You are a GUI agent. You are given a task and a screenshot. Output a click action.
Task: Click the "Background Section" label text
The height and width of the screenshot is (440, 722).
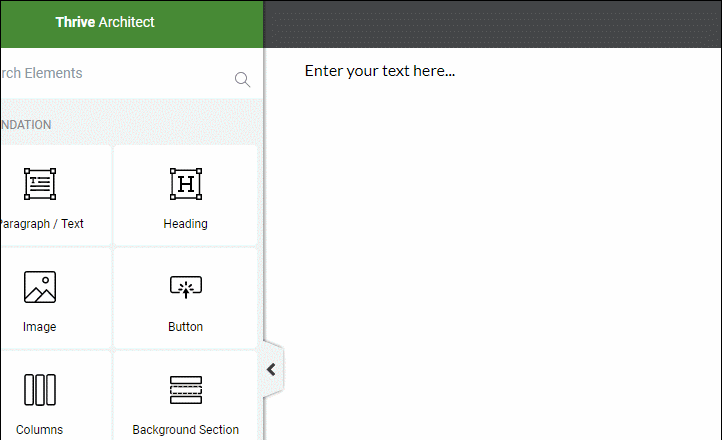coord(185,430)
